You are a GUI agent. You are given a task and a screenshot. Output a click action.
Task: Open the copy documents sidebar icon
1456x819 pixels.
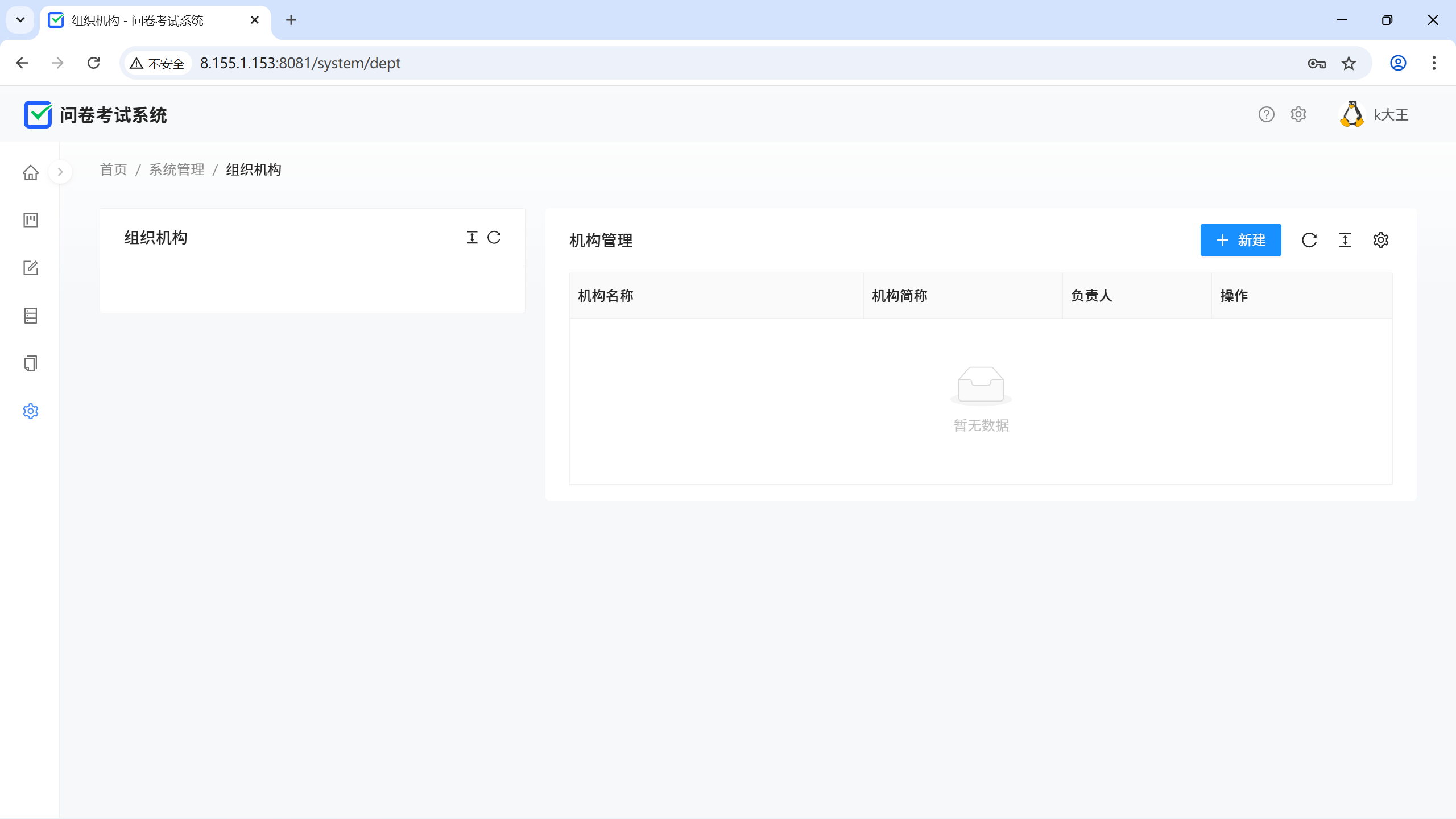[x=31, y=363]
